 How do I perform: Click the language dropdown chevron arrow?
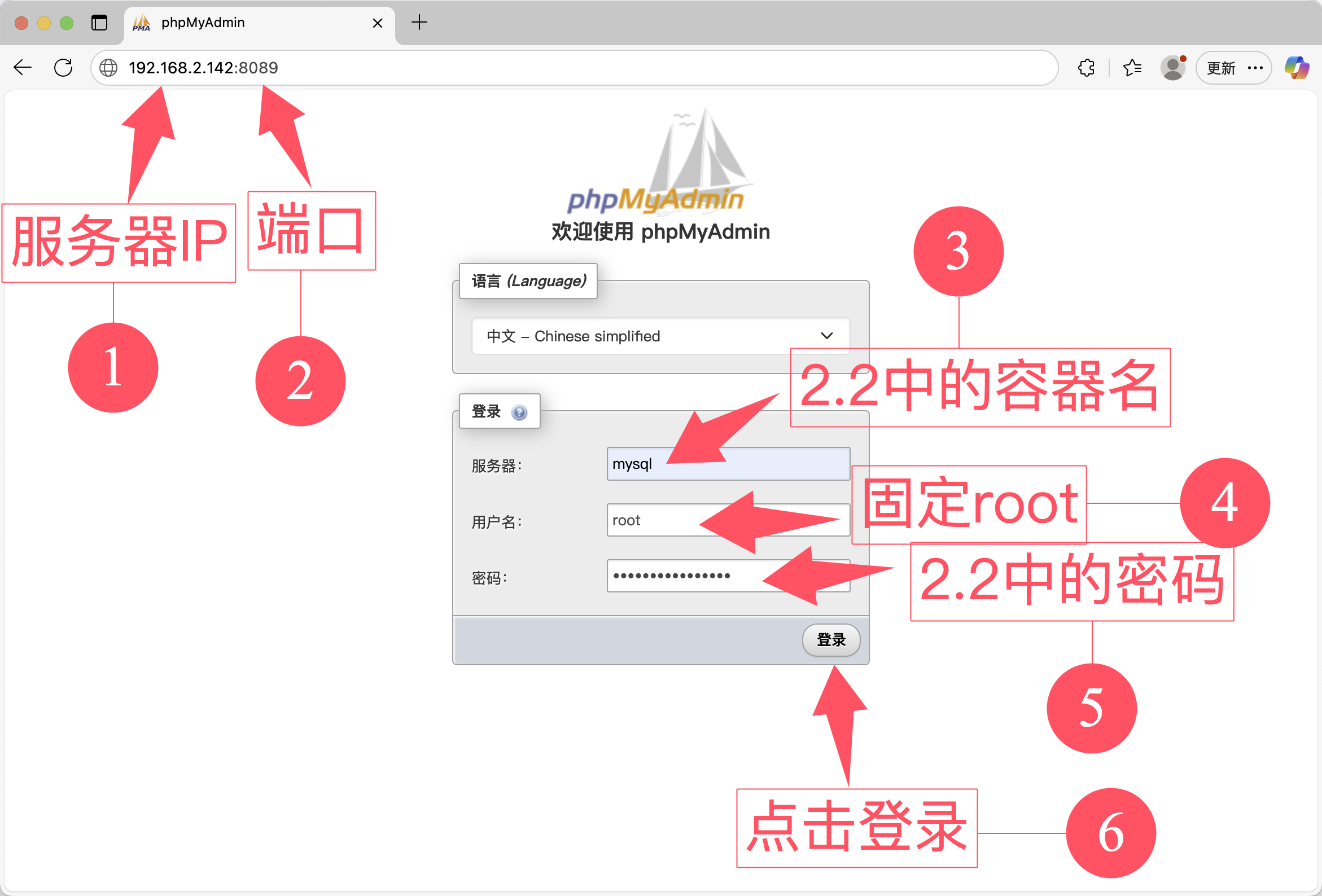826,336
